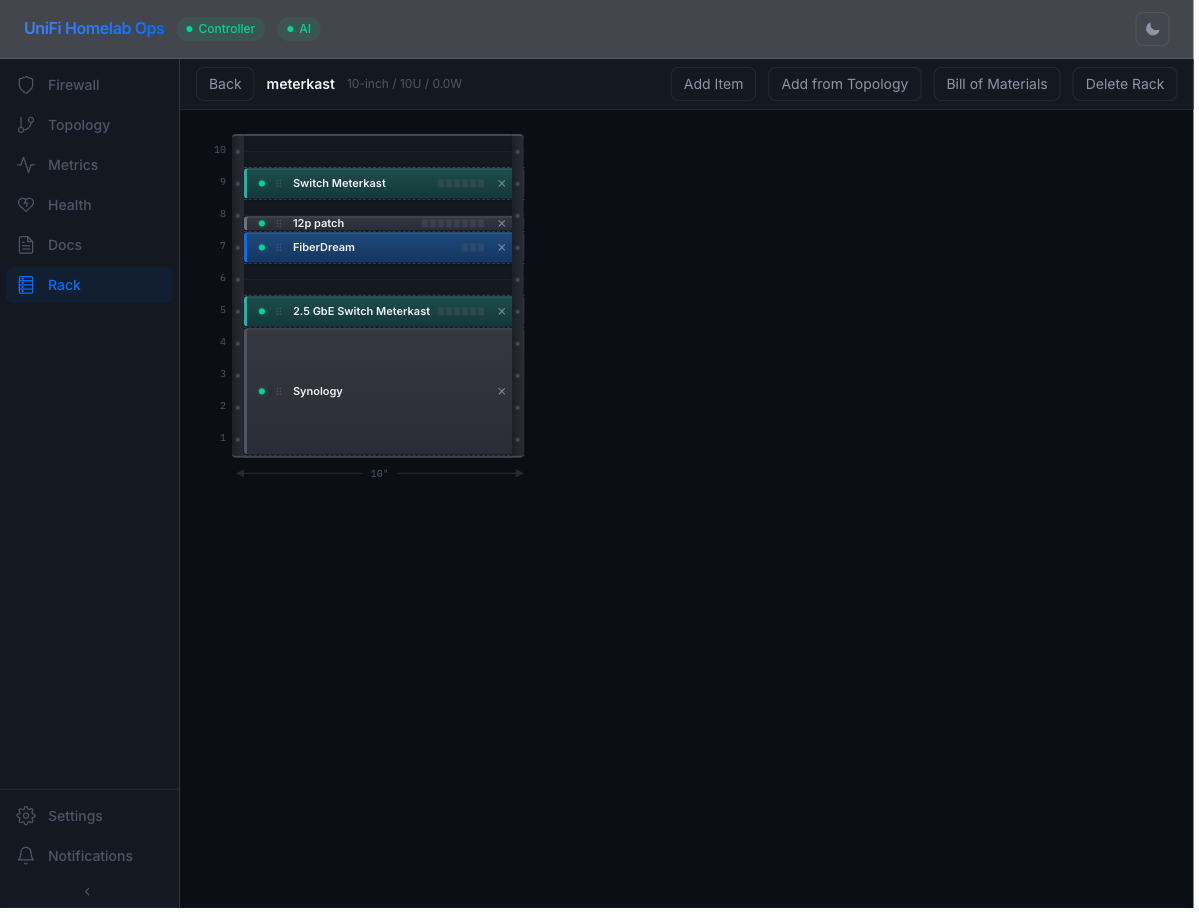Click the status dot on 12p patch

point(261,223)
